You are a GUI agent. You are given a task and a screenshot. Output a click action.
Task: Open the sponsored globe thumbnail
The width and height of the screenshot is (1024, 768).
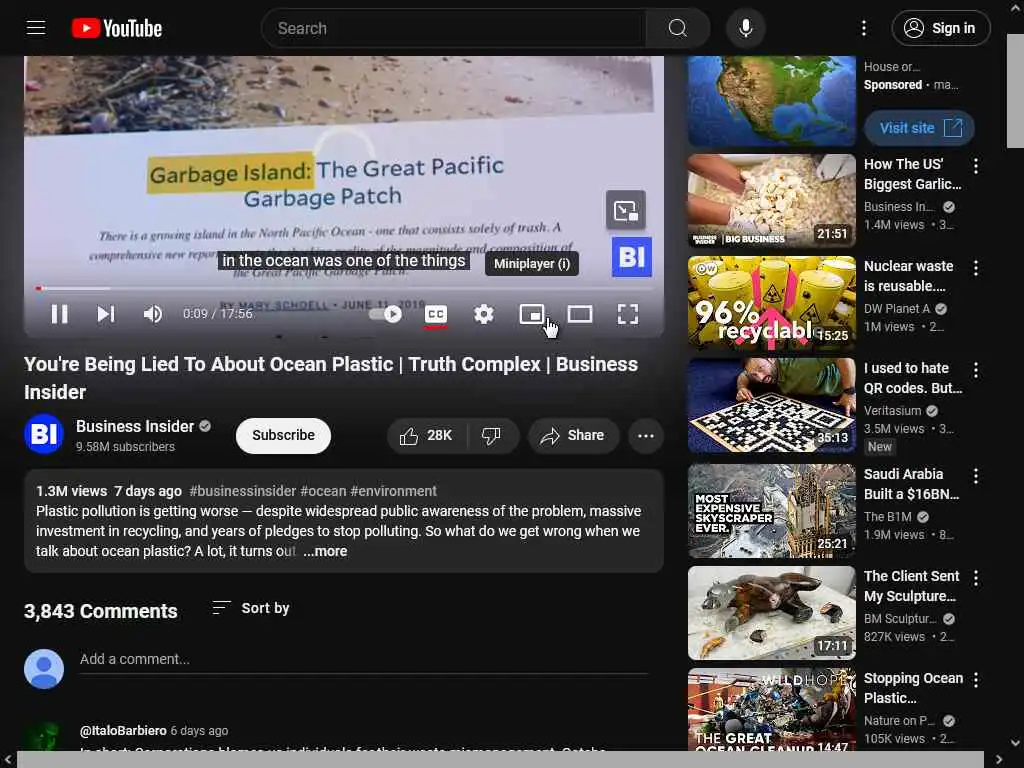(x=771, y=101)
